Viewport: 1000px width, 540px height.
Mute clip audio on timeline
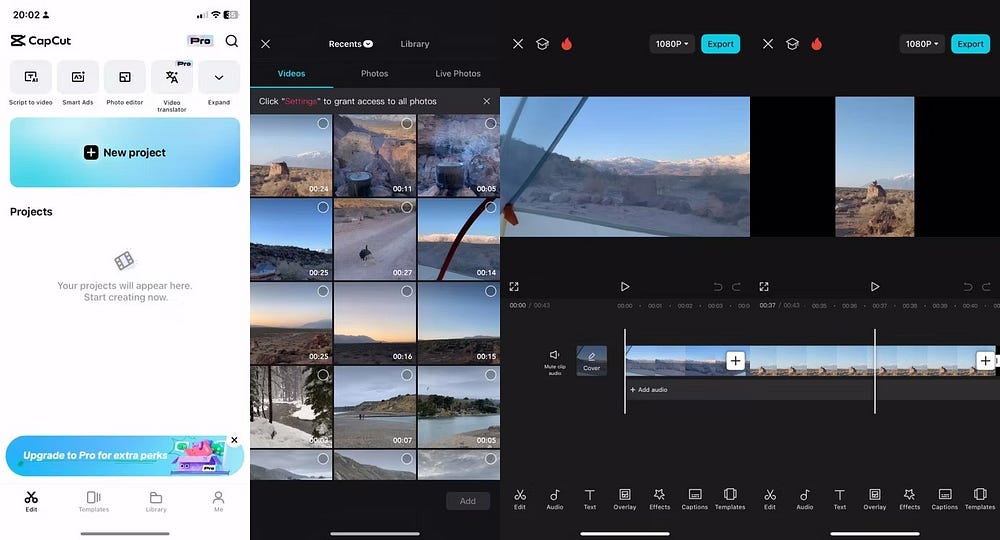(x=554, y=361)
